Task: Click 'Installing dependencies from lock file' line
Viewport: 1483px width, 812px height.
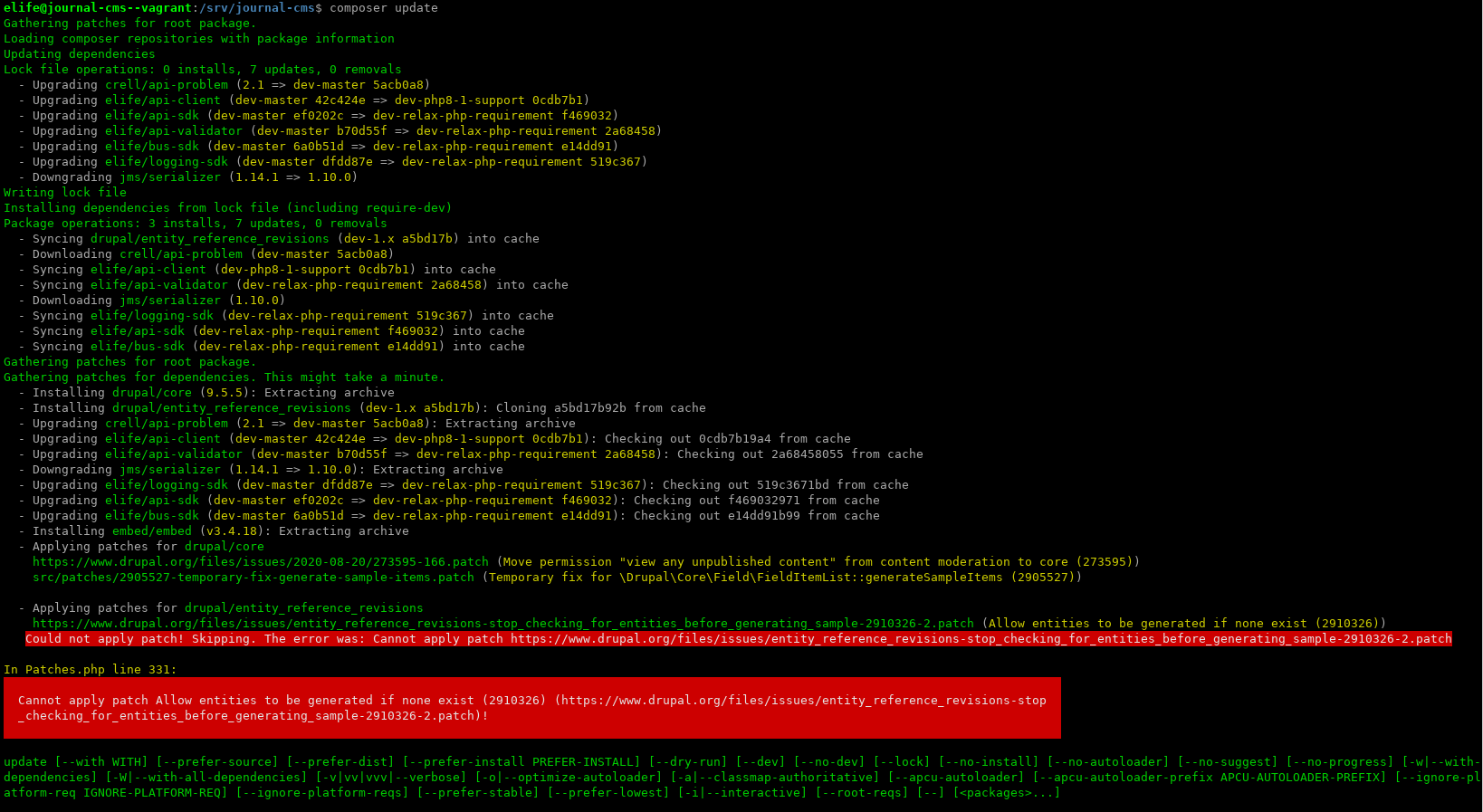Action: pos(228,208)
